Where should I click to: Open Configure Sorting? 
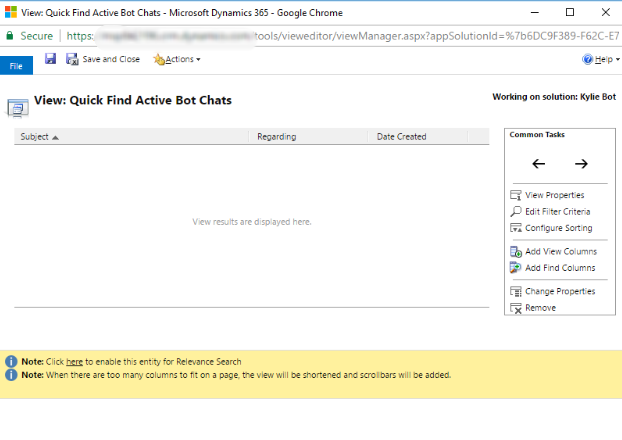pyautogui.click(x=559, y=228)
